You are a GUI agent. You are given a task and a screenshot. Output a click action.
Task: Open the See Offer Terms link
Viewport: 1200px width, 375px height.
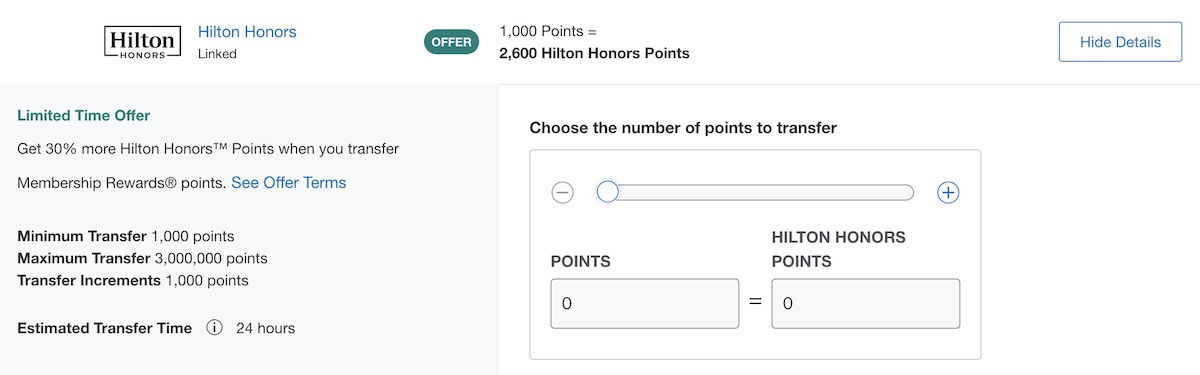pyautogui.click(x=289, y=183)
